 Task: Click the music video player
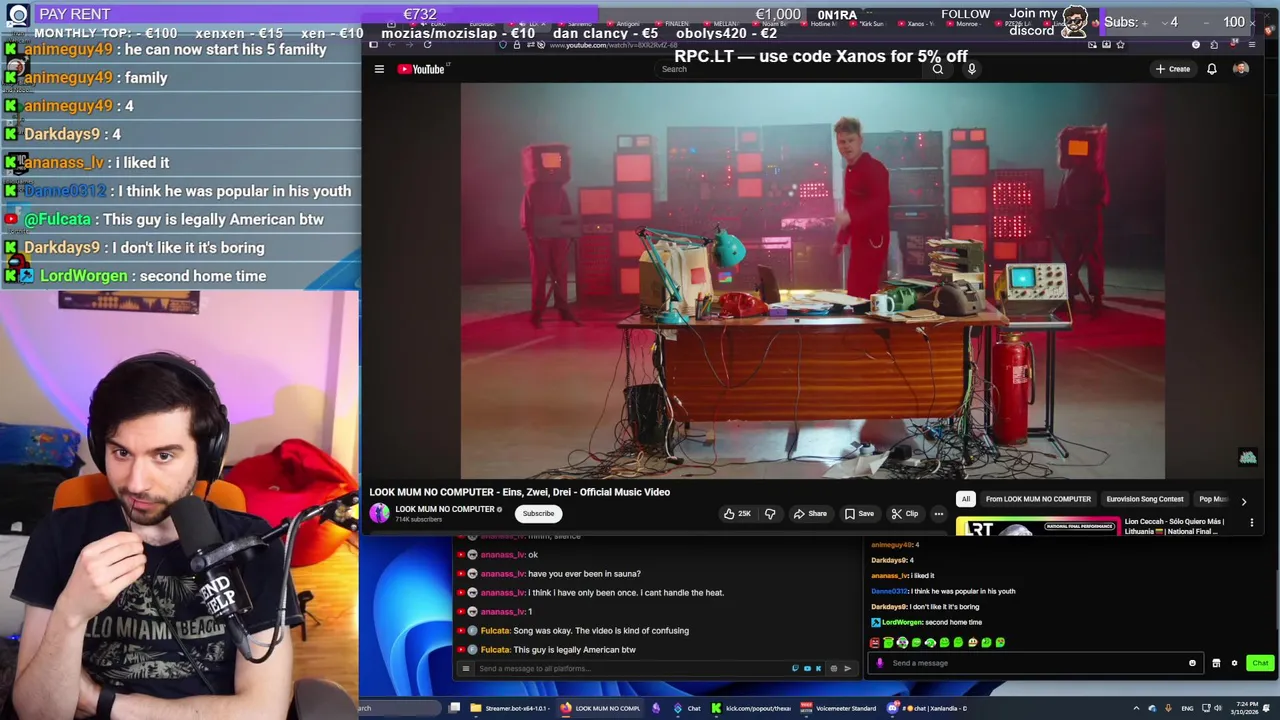(812, 281)
